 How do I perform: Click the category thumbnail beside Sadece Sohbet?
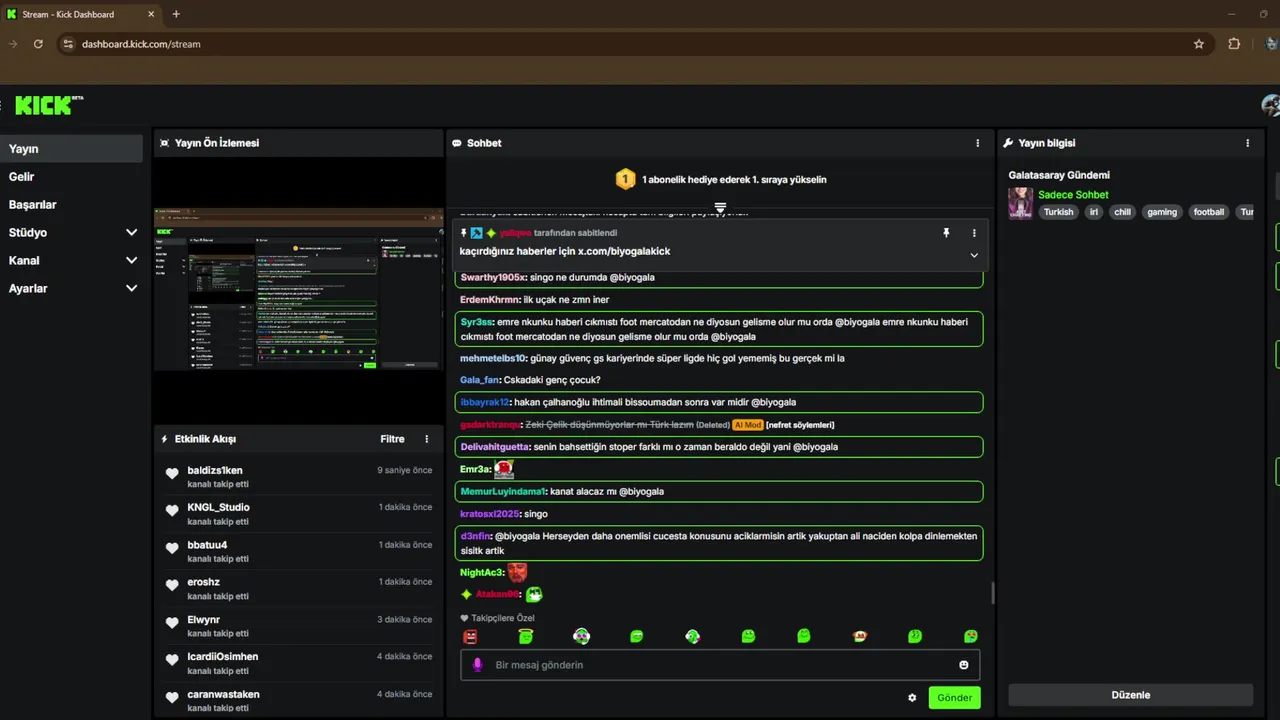click(x=1020, y=203)
